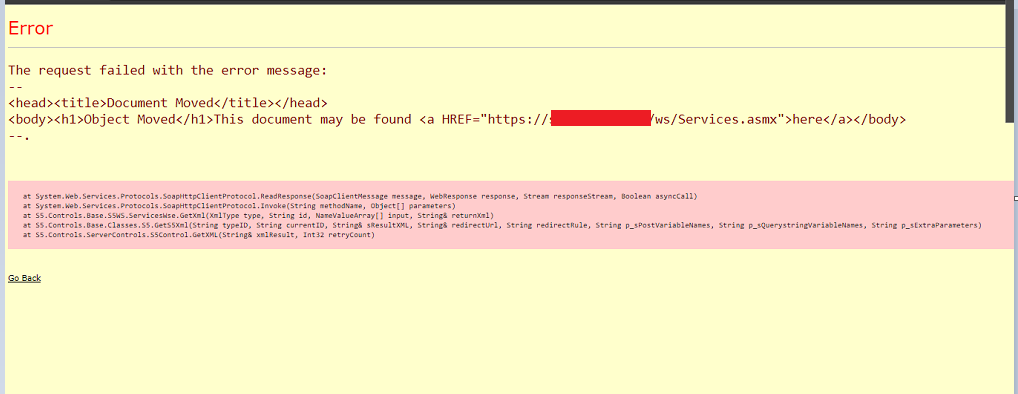Click the red Error heading
This screenshot has height=394, width=1018.
click(x=31, y=29)
